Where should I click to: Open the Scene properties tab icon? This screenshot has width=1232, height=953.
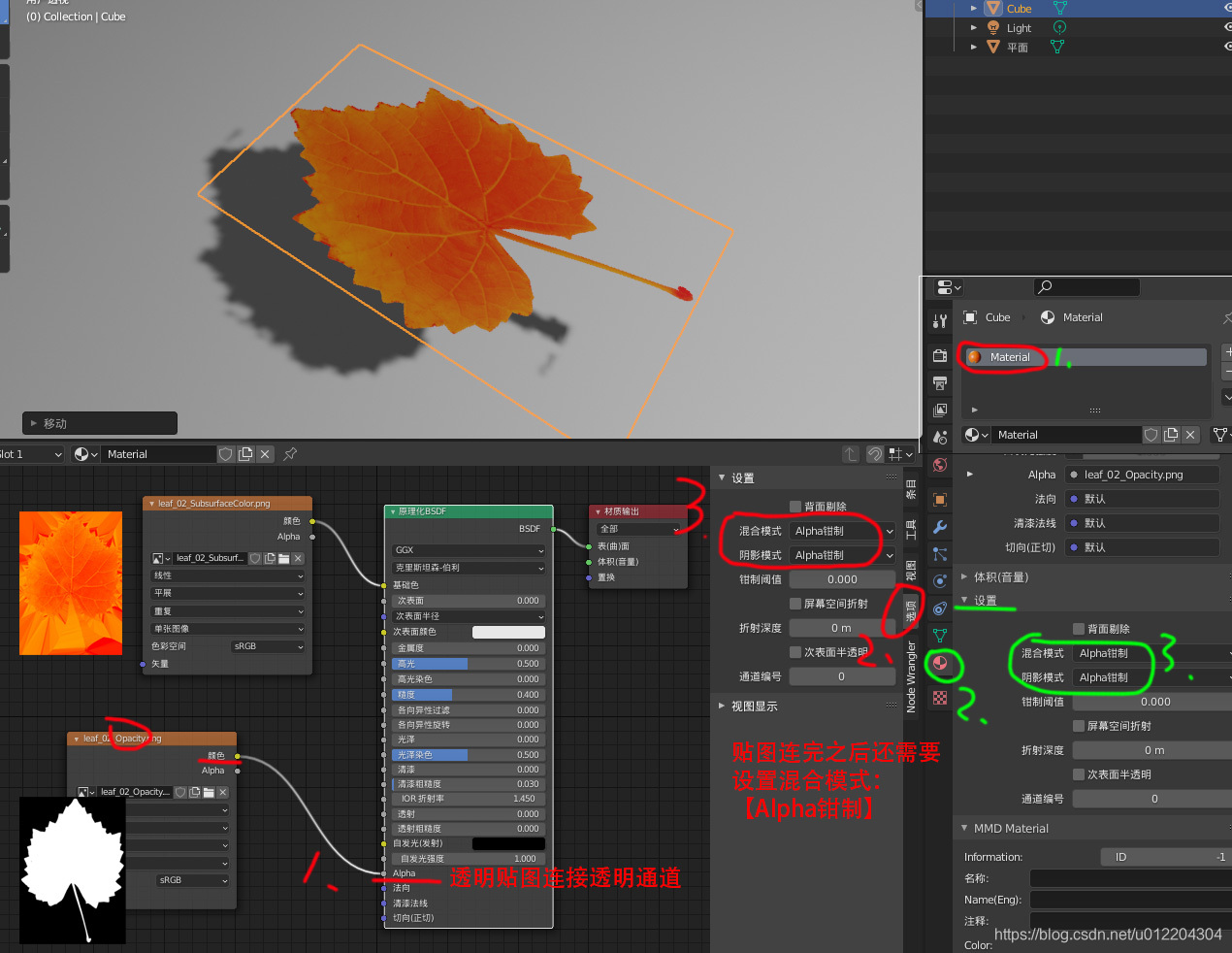(939, 437)
